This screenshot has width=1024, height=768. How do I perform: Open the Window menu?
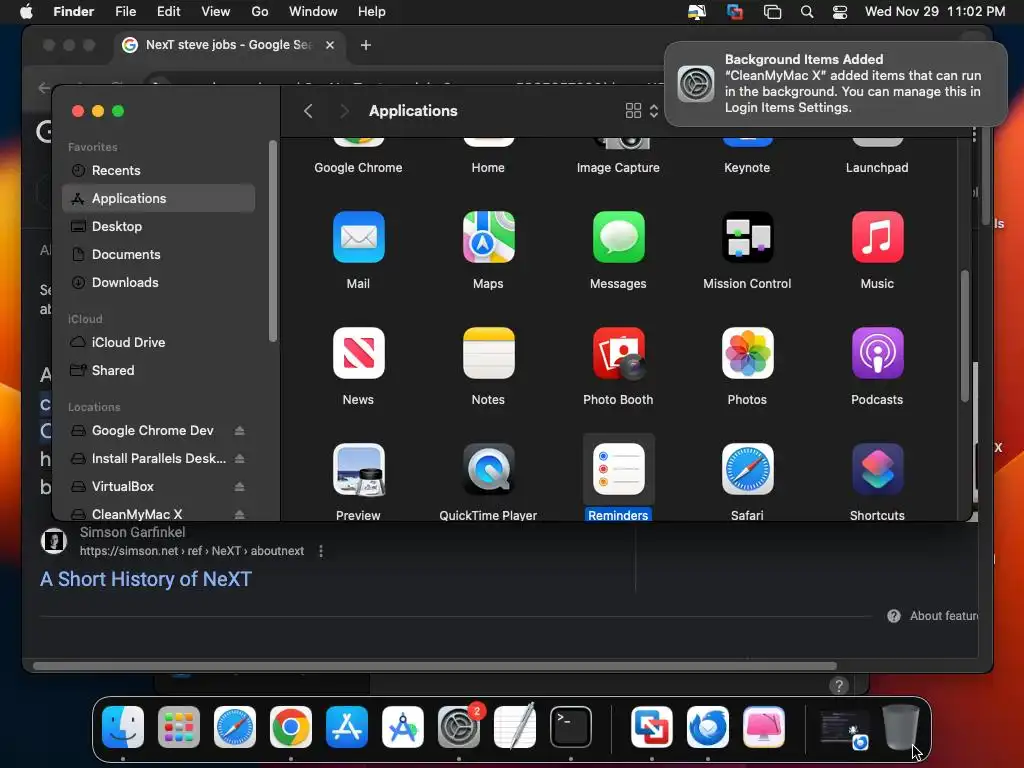click(x=313, y=12)
